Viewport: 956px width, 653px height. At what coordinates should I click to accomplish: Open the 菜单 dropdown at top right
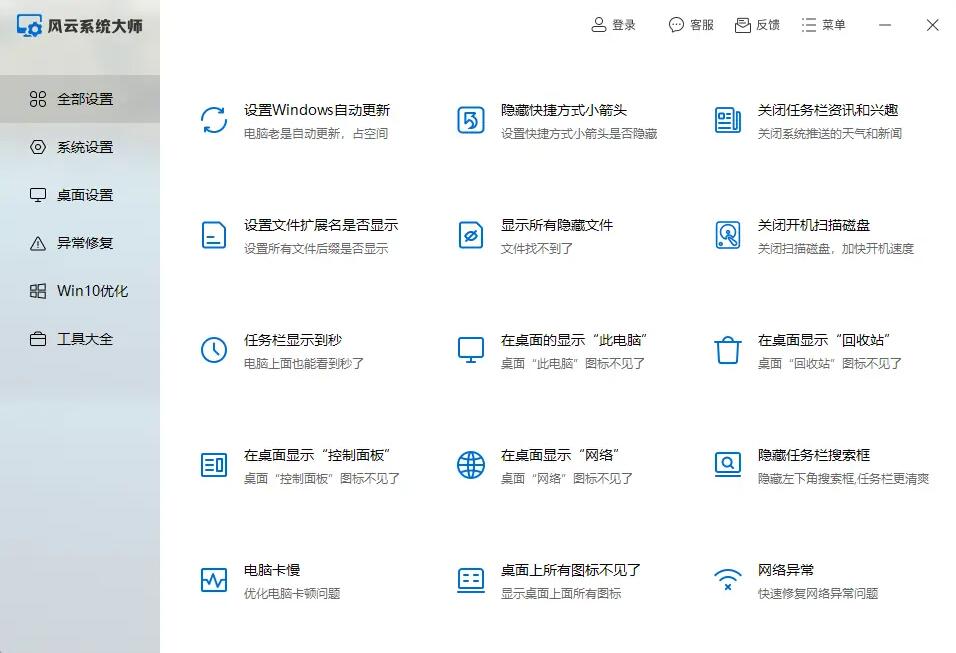tap(824, 25)
